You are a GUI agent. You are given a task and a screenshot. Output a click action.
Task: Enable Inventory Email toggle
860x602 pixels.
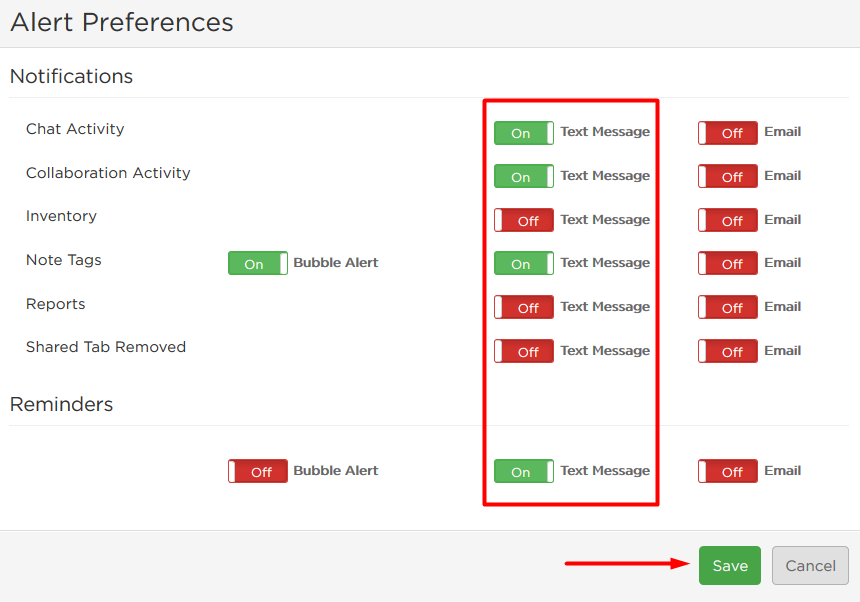coord(728,220)
